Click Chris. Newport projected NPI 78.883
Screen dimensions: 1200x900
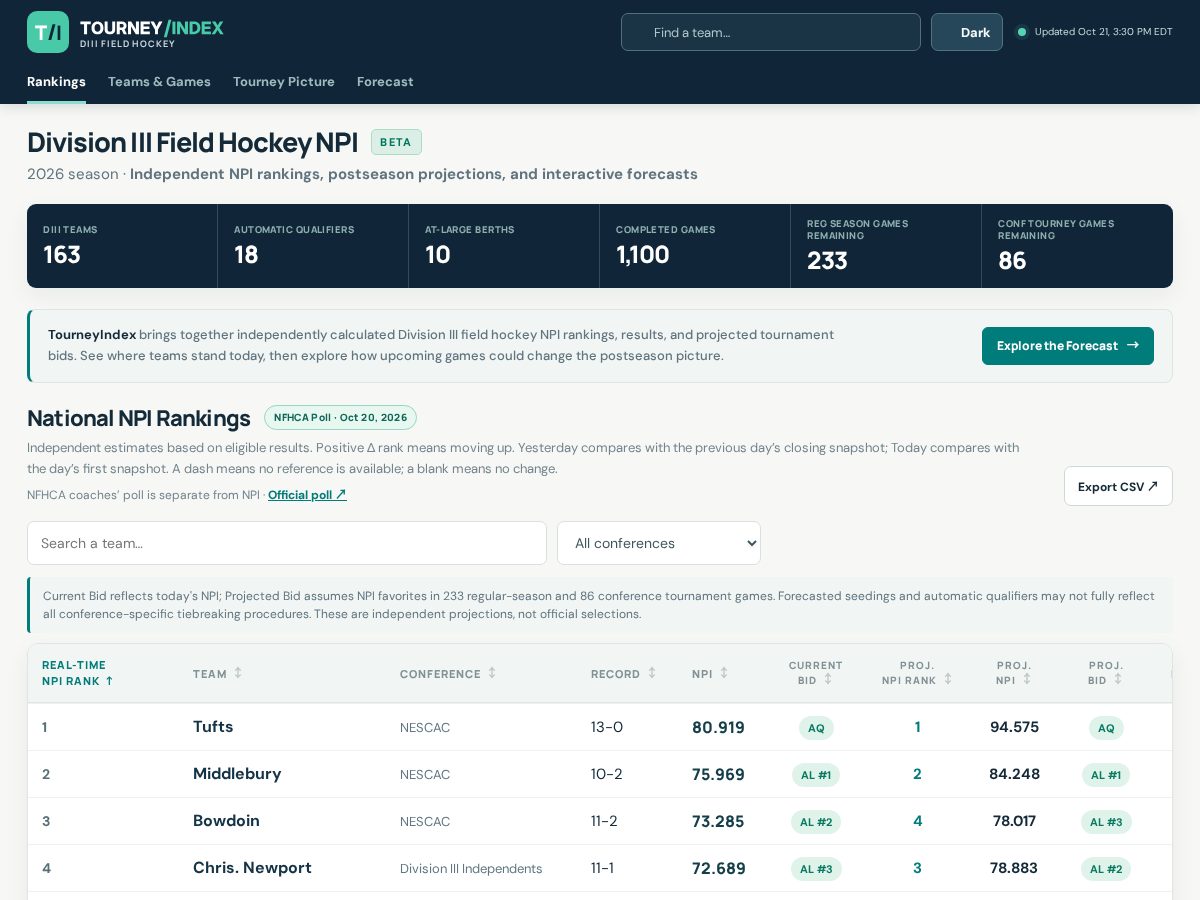1014,868
